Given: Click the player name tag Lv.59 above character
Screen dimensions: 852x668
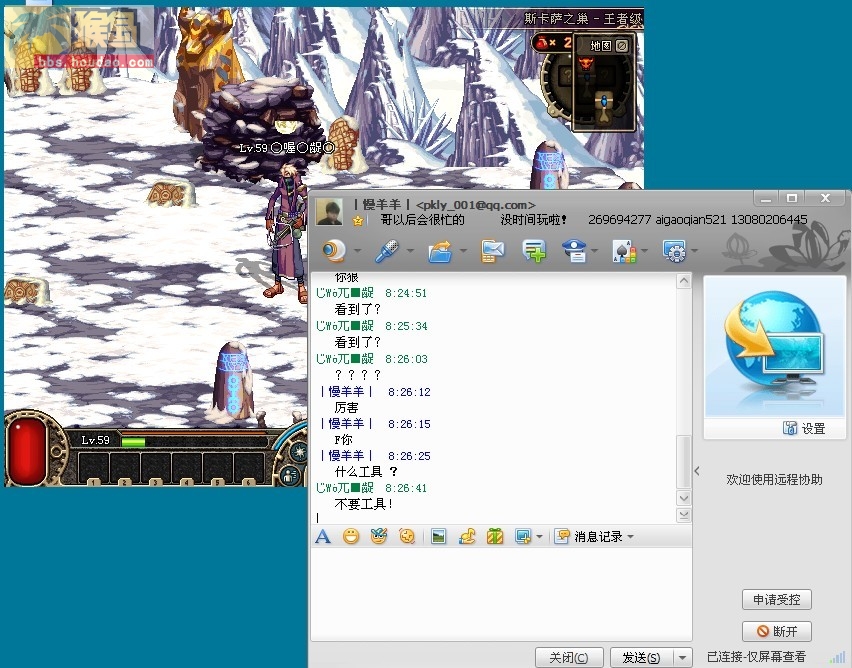Looking at the screenshot, I should [x=286, y=148].
